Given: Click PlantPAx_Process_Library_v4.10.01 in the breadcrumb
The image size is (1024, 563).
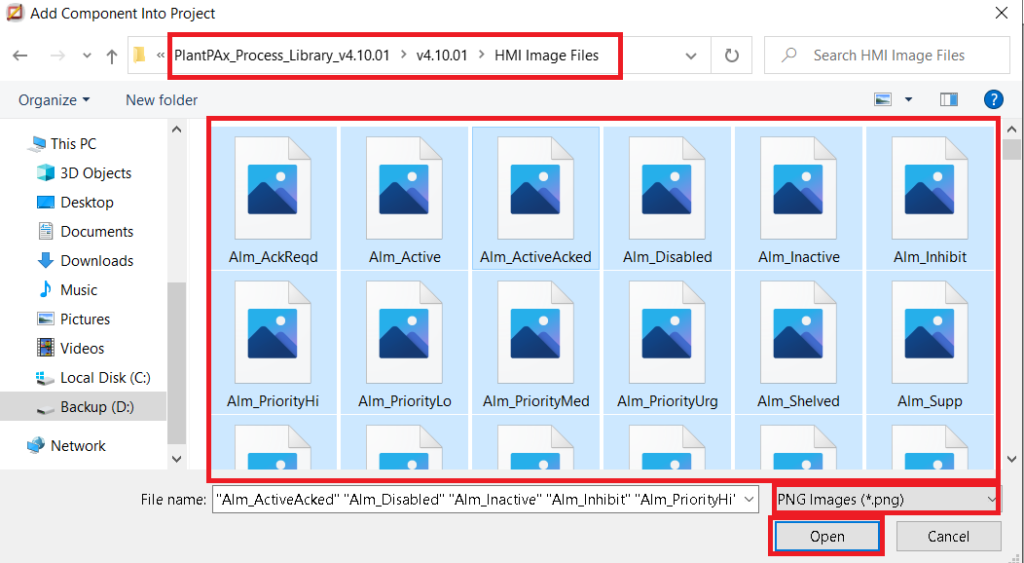Looking at the screenshot, I should click(x=281, y=56).
